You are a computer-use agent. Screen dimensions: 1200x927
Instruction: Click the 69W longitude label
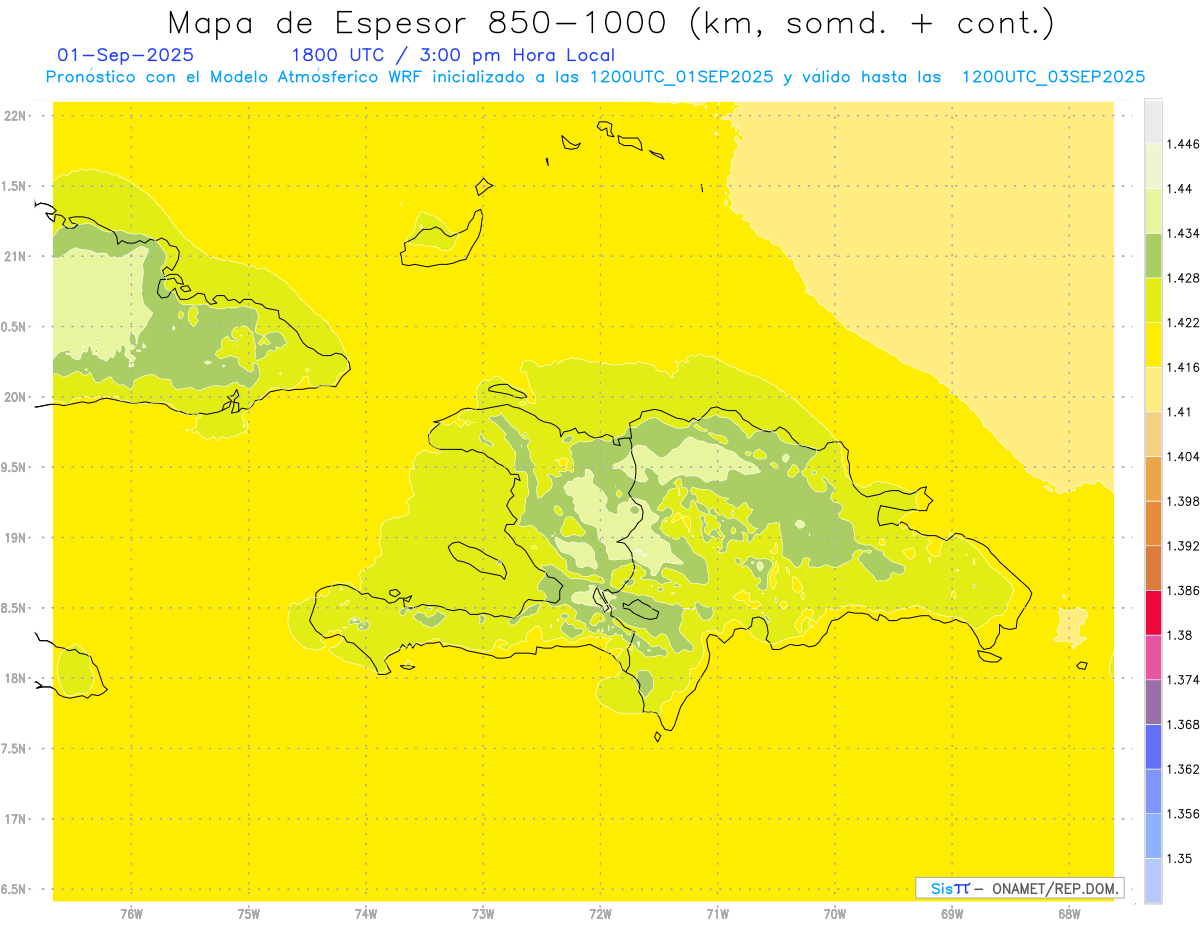coord(952,913)
